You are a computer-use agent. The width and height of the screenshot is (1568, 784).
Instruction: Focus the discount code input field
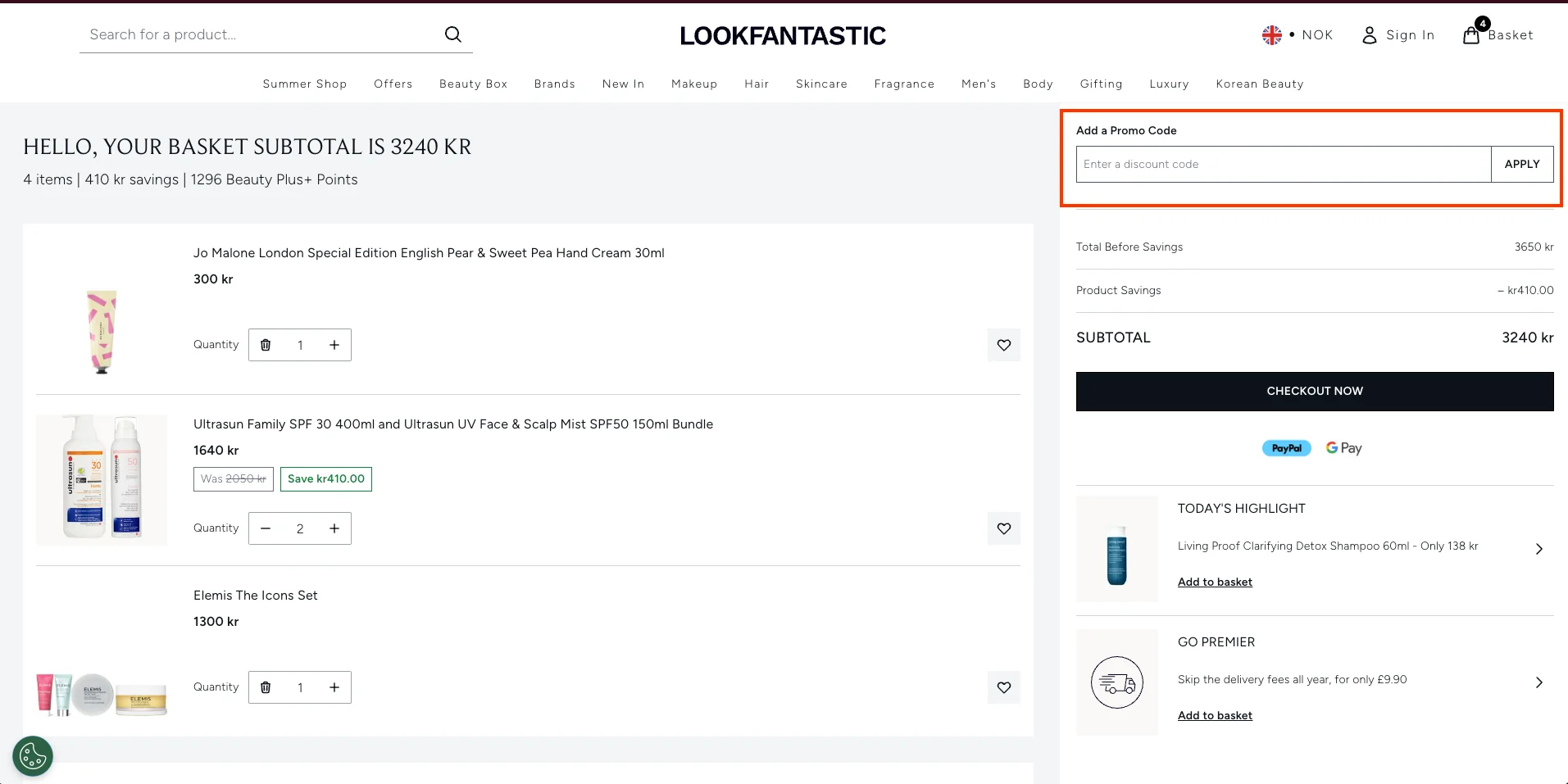[1284, 164]
